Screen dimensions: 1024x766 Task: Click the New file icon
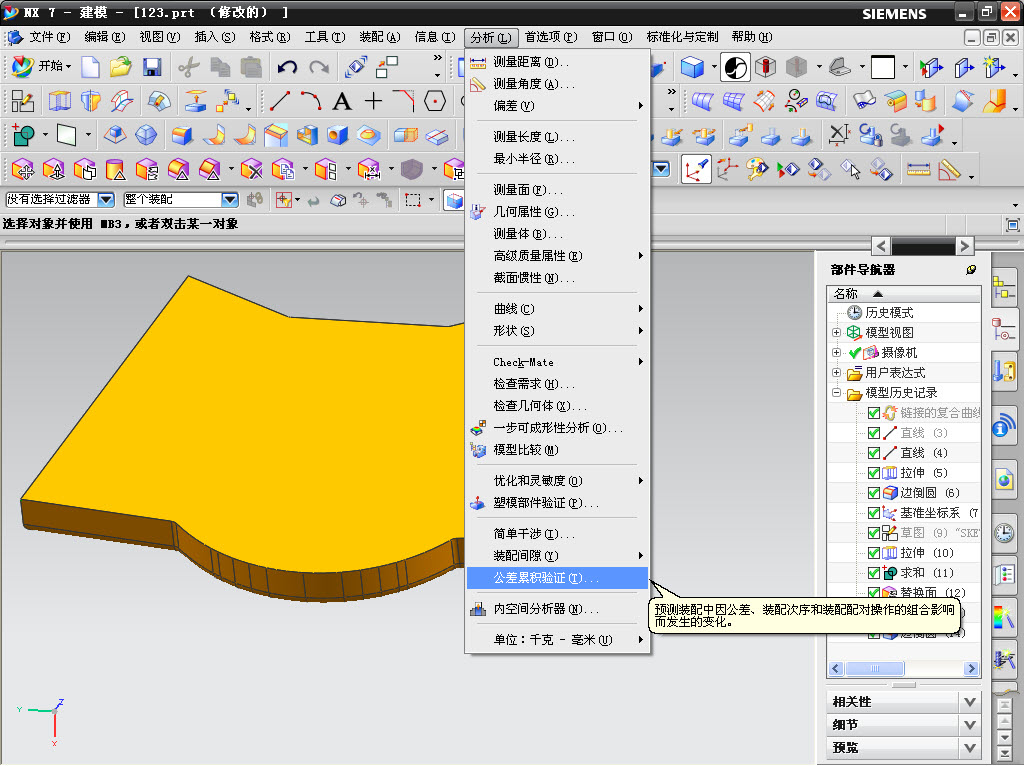(x=90, y=67)
